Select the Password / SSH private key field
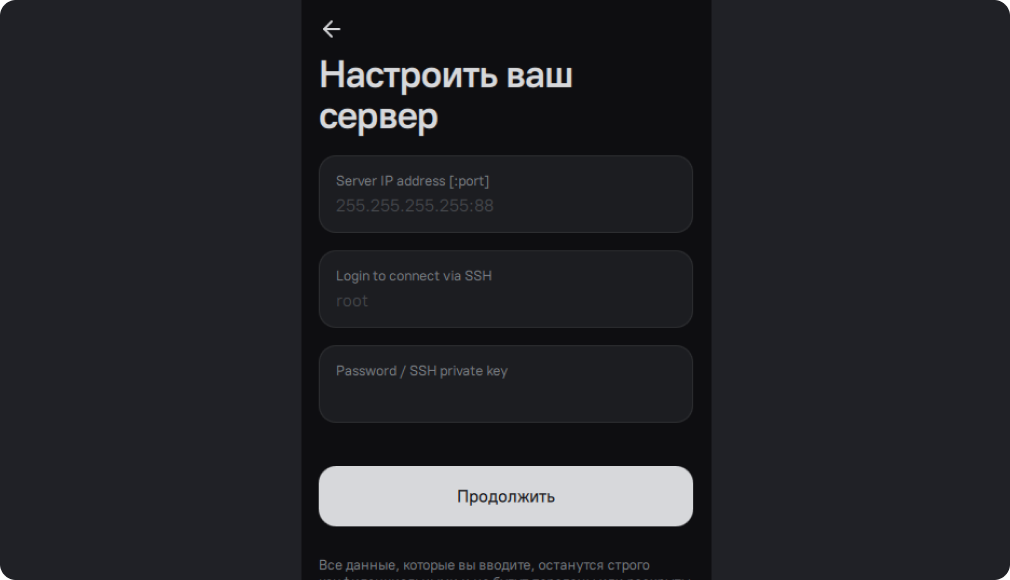This screenshot has height=580, width=1010. (x=506, y=384)
